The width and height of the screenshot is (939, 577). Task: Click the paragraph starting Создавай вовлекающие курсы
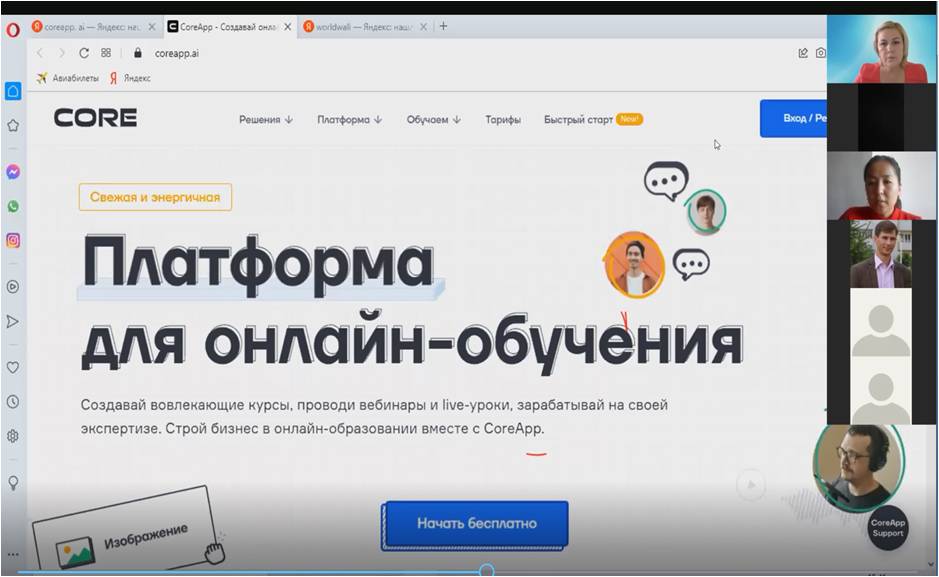click(x=374, y=417)
